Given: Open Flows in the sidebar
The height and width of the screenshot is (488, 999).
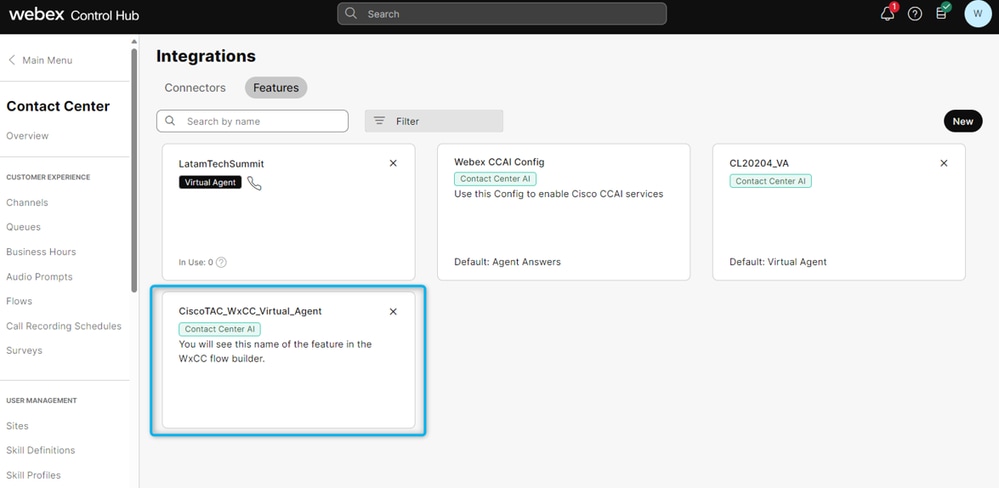Looking at the screenshot, I should pos(19,301).
